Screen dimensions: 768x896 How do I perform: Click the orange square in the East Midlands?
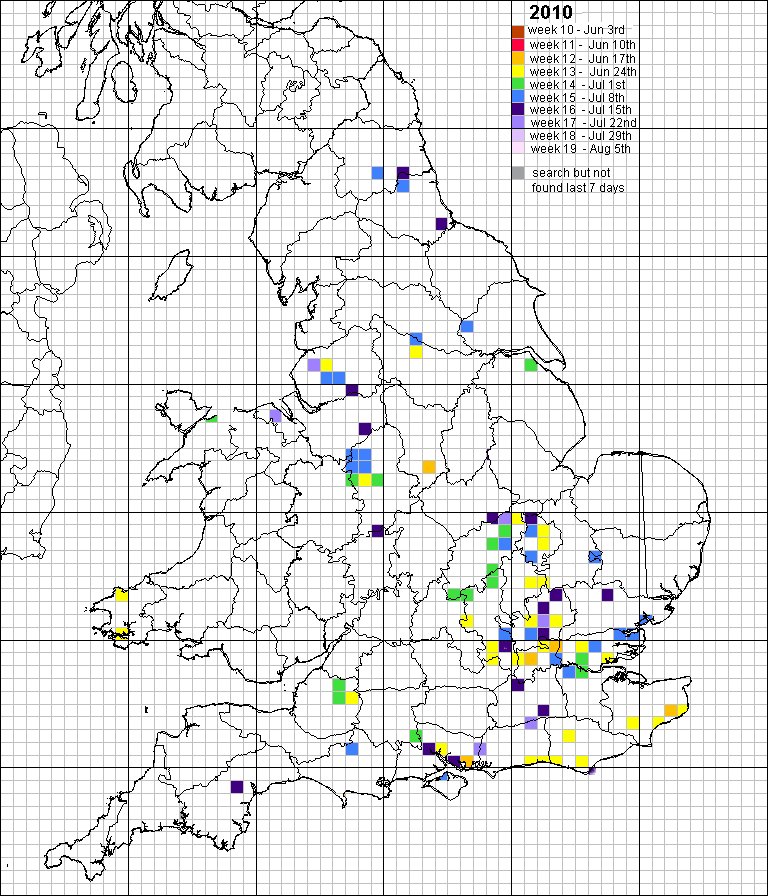coord(429,467)
